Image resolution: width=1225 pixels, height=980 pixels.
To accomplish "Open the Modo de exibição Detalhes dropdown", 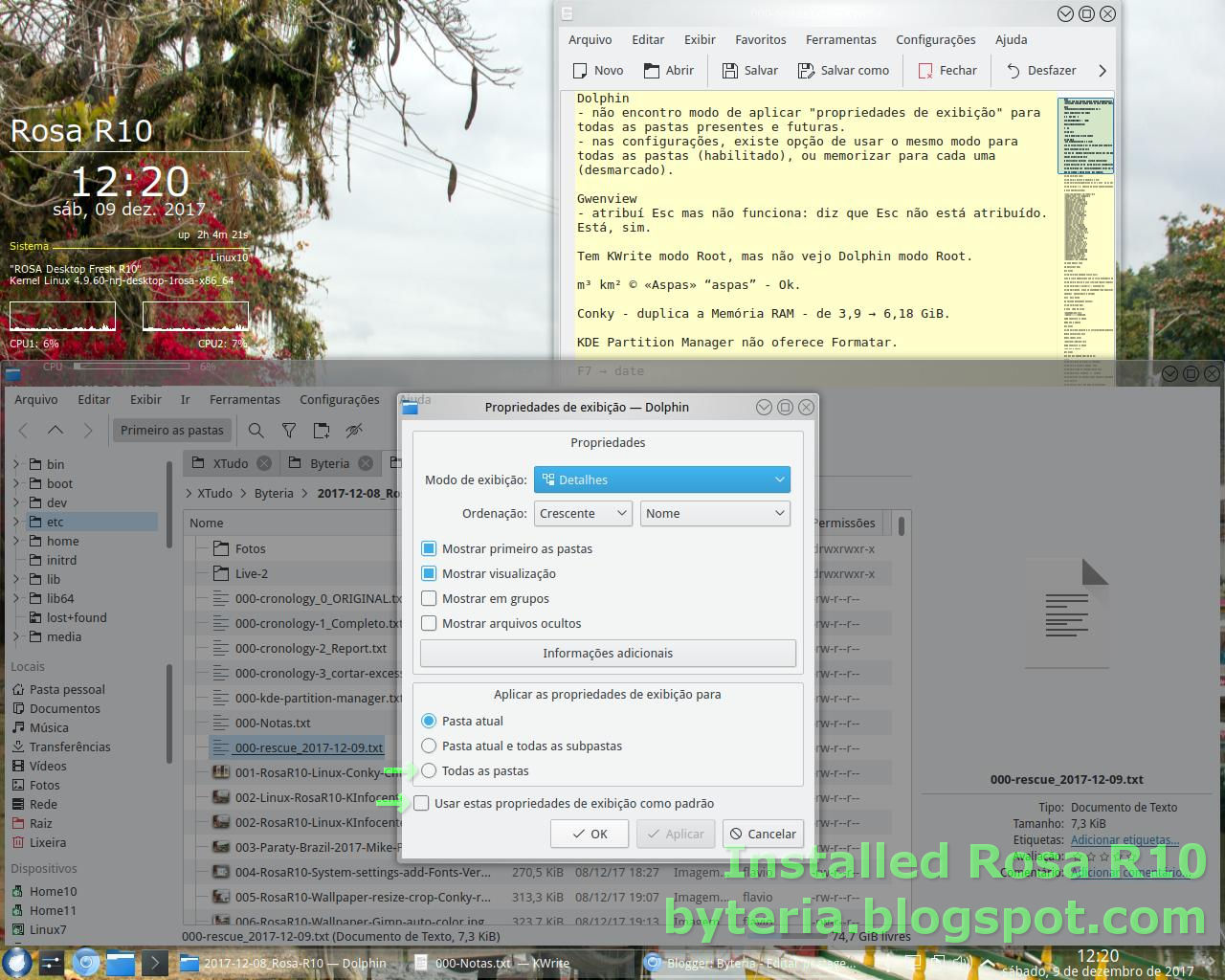I will (661, 479).
